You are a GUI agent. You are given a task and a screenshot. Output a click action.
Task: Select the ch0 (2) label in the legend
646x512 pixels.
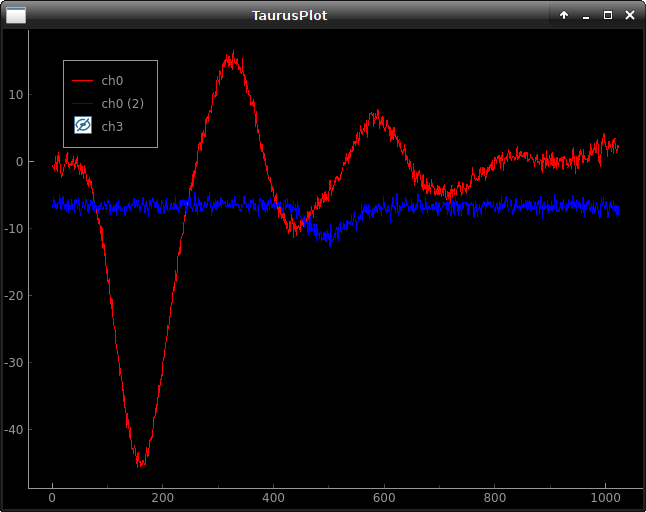coord(123,103)
